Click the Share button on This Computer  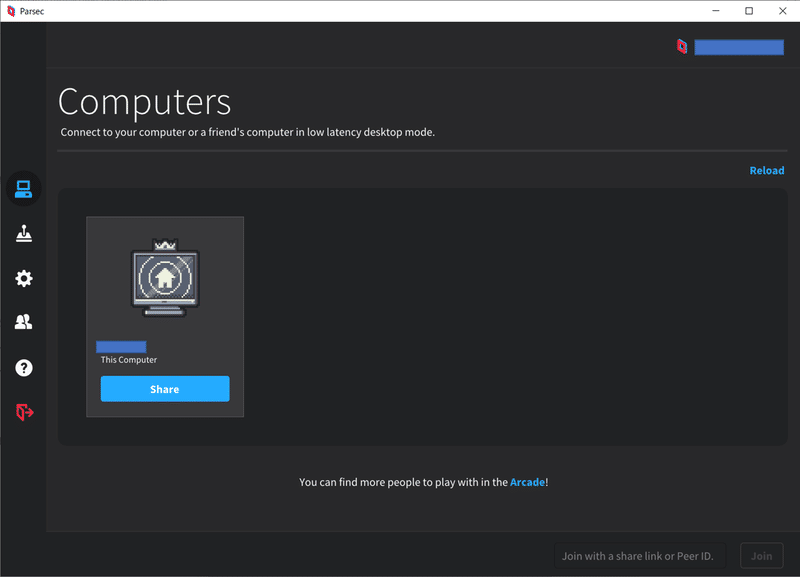(165, 389)
